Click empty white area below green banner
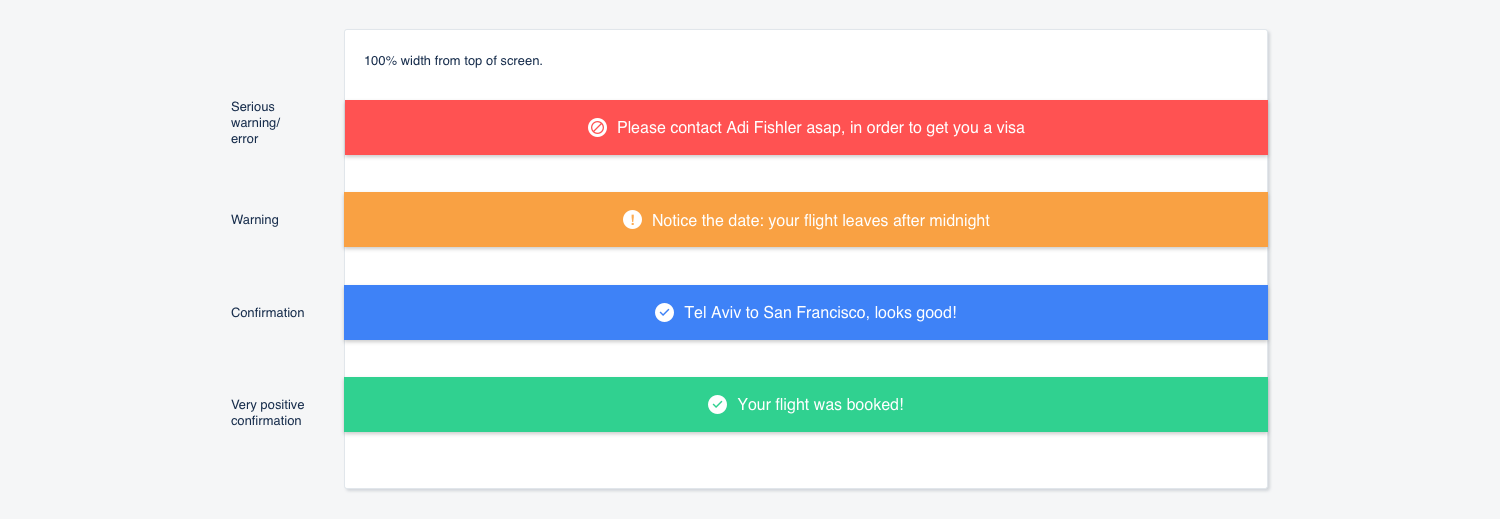Screen dimensions: 1500x519 (x=806, y=460)
